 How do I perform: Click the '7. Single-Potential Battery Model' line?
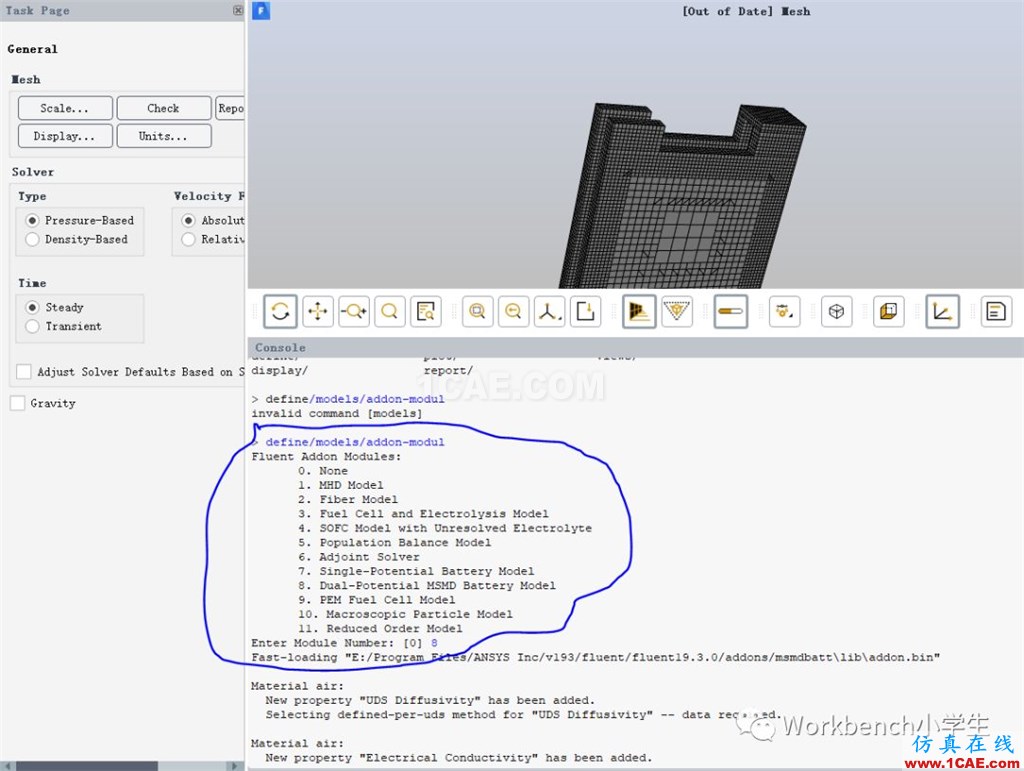pos(416,571)
